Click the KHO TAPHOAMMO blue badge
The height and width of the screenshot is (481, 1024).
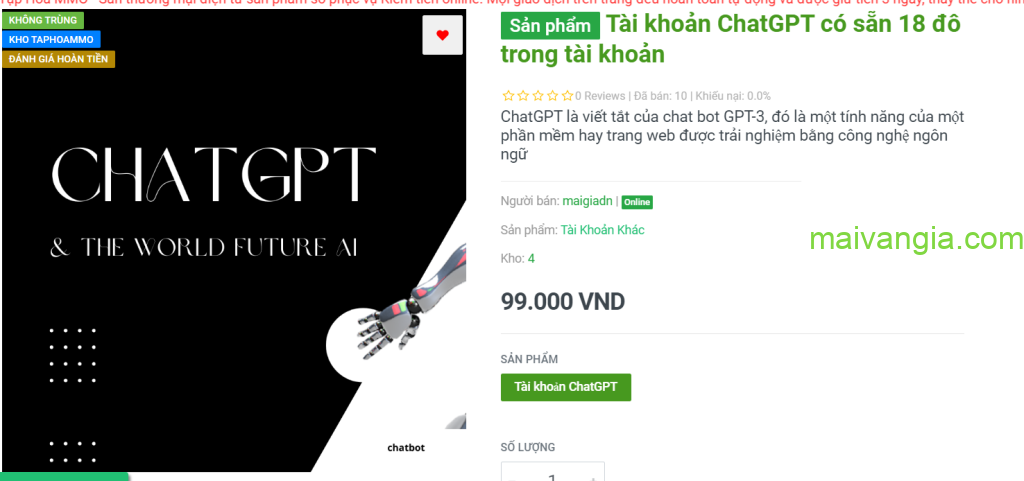coord(51,40)
